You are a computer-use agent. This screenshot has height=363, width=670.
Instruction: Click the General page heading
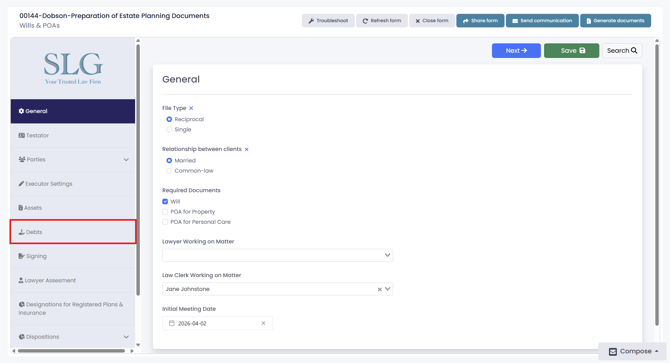(181, 79)
